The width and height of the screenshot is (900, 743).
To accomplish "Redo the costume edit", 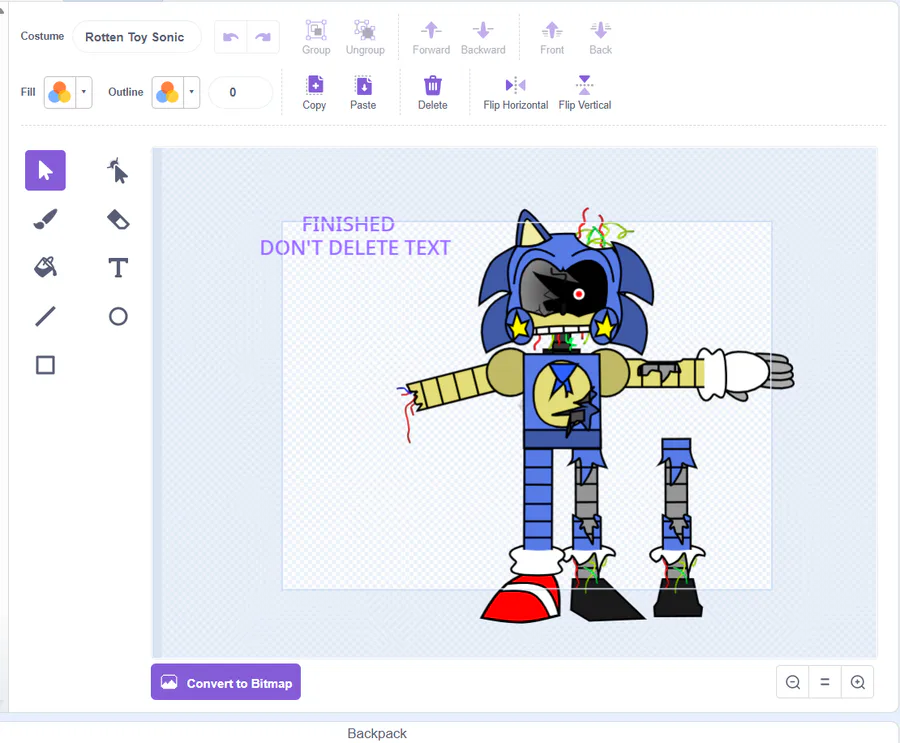I will (263, 37).
